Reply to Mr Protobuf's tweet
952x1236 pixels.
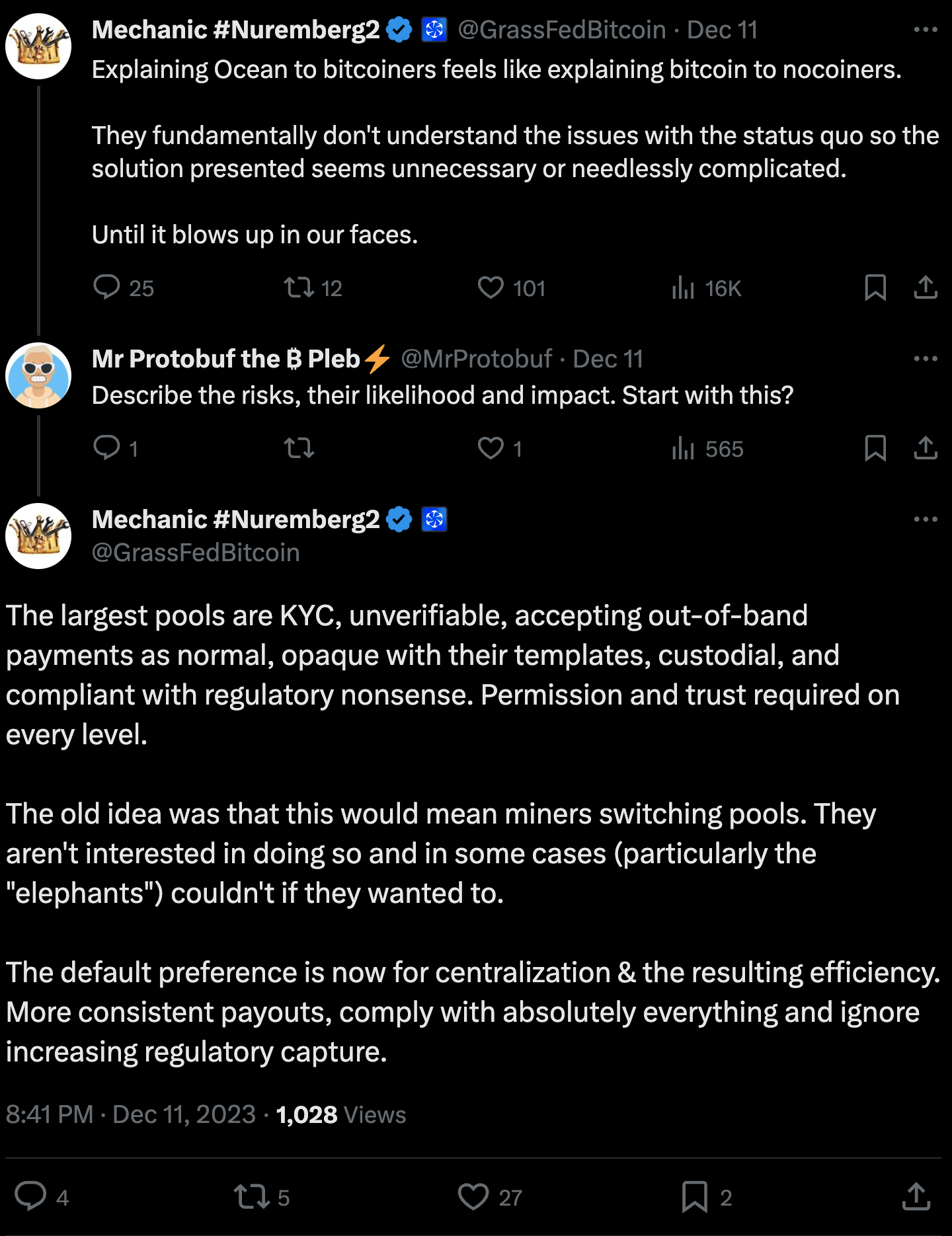click(107, 448)
